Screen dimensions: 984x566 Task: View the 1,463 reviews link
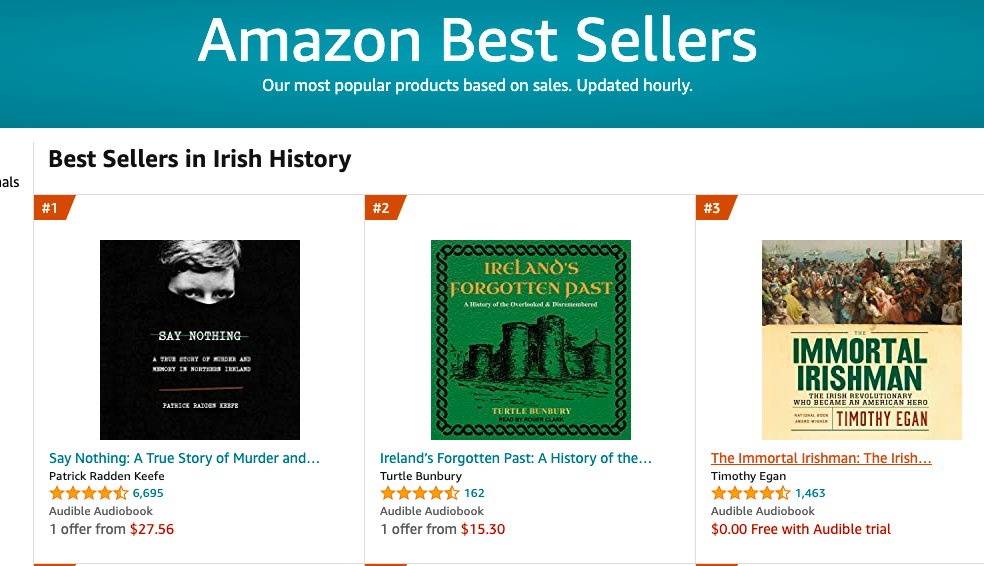tap(810, 493)
